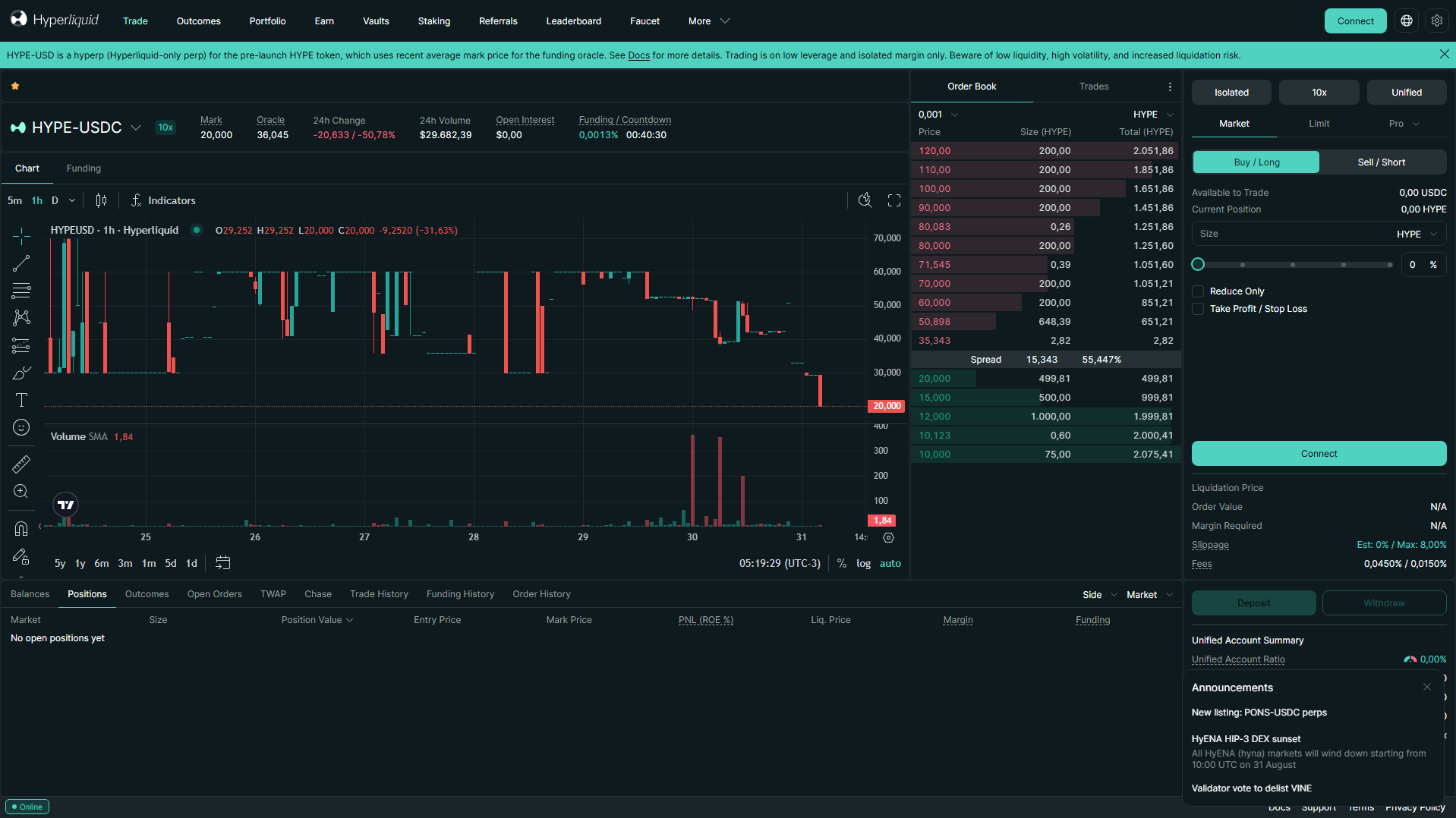
Task: Click the order Size input field
Action: coord(1292,234)
